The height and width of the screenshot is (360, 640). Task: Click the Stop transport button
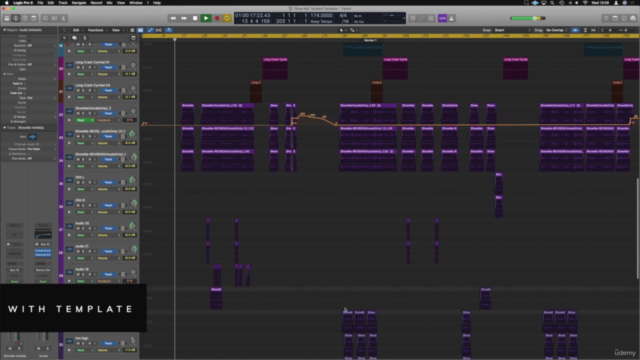click(x=195, y=18)
